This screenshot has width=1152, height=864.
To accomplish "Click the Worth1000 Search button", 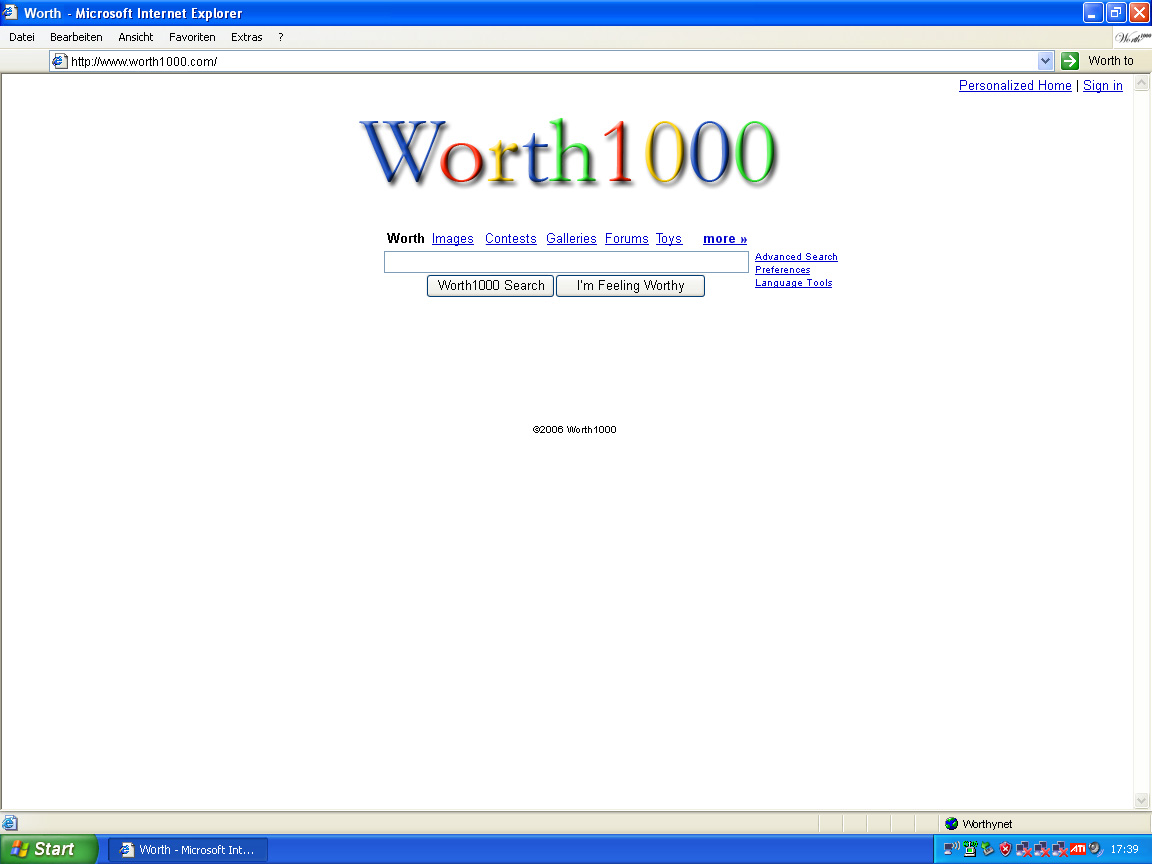I will [491, 286].
